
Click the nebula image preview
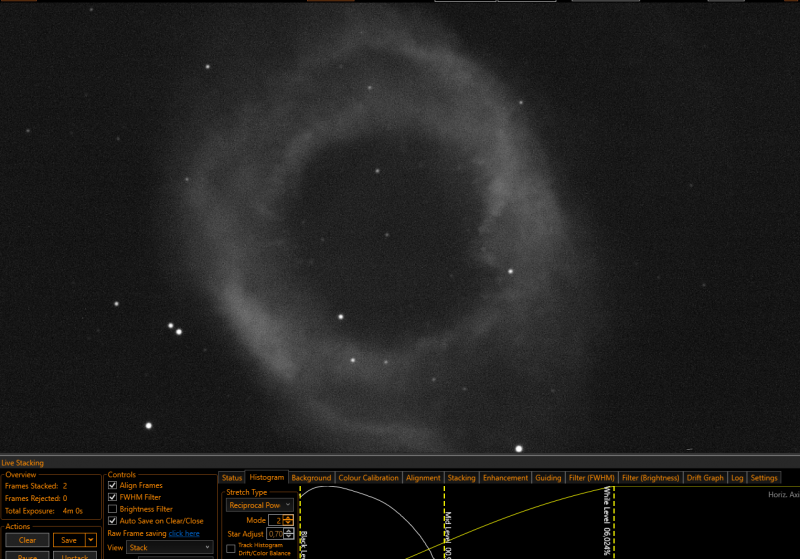(x=400, y=227)
